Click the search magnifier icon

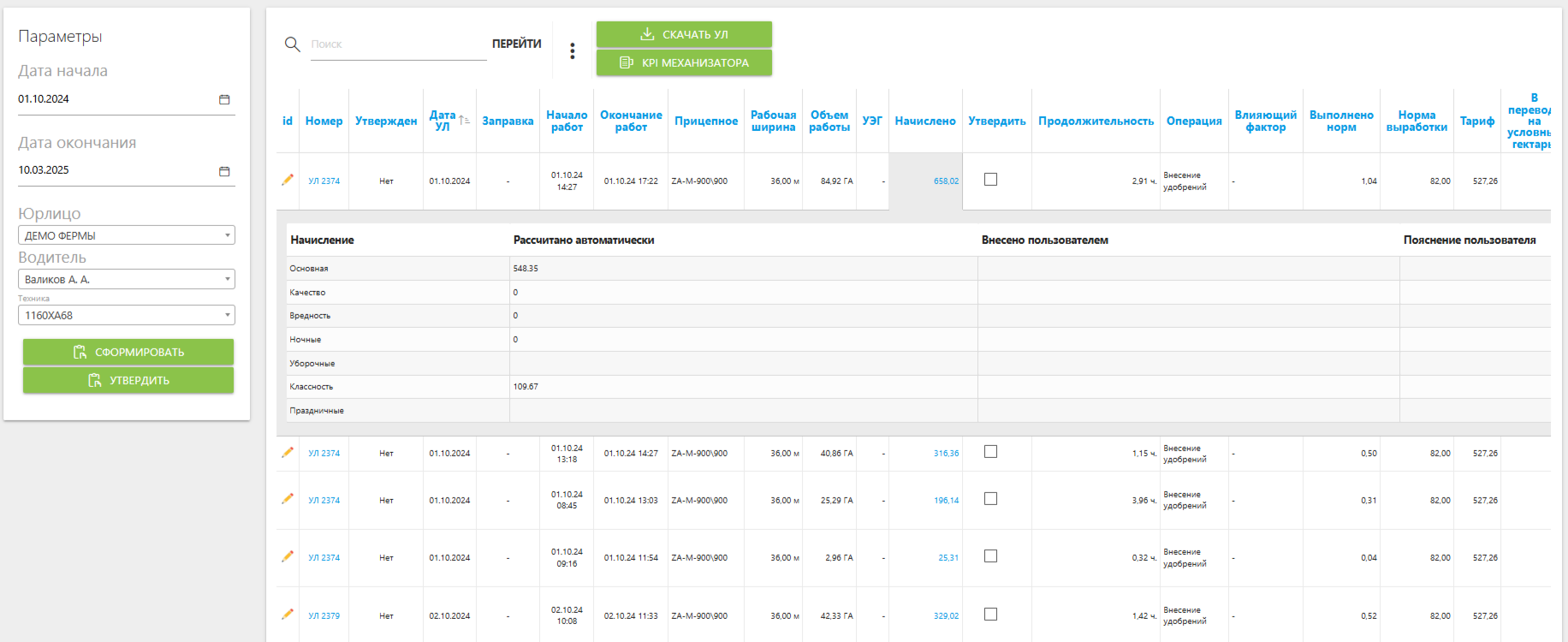[x=292, y=44]
